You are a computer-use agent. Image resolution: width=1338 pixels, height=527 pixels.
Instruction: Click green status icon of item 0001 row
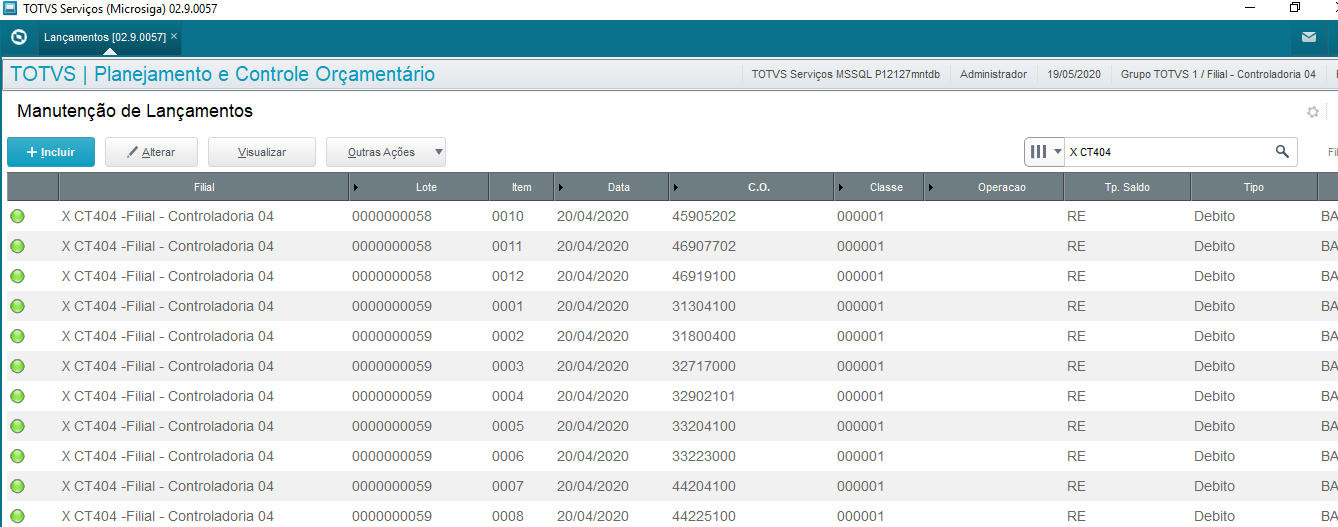(17, 306)
